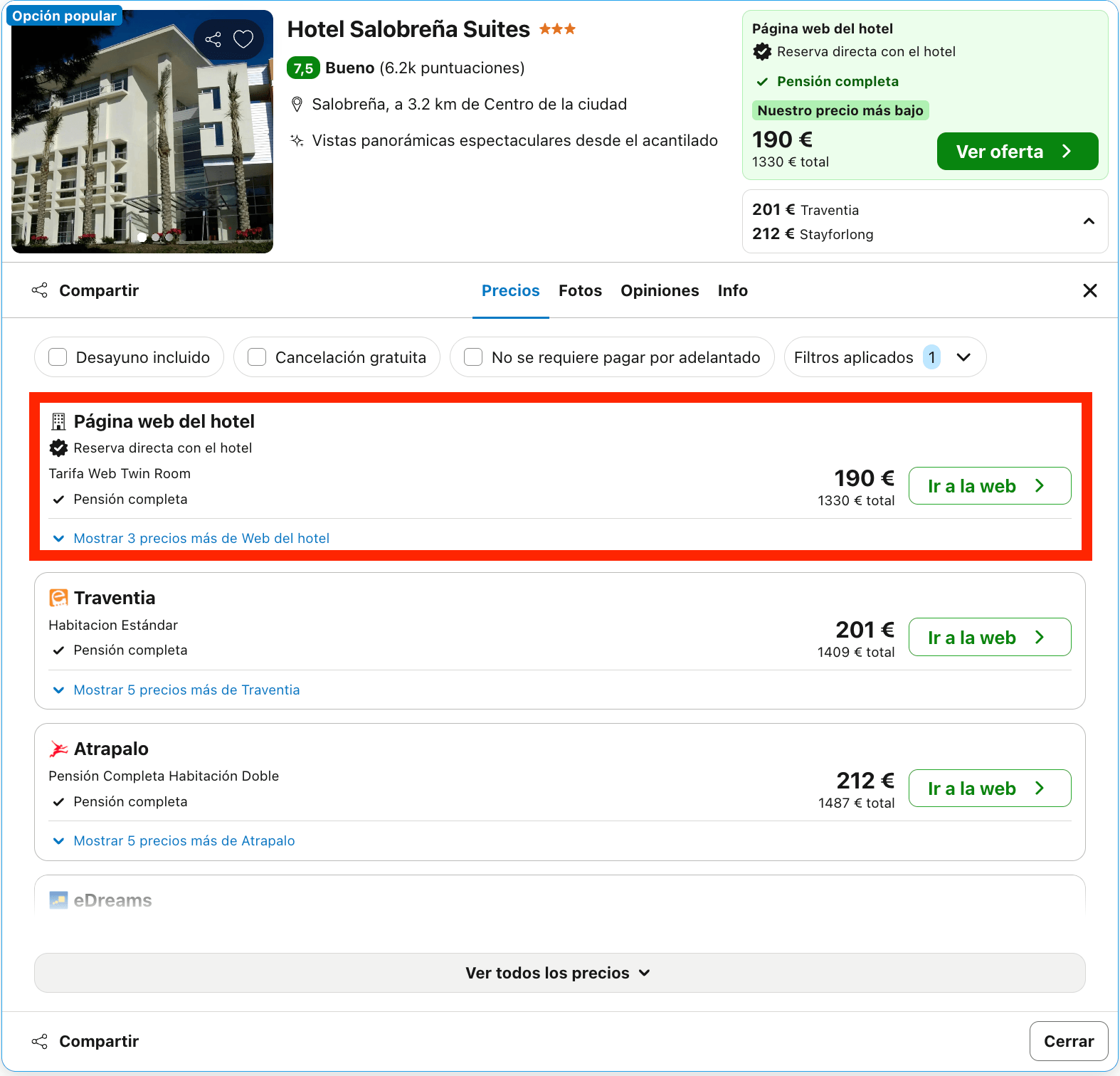This screenshot has height=1076, width=1120.
Task: Click the building icon beside Página web del hotel
Action: (58, 422)
